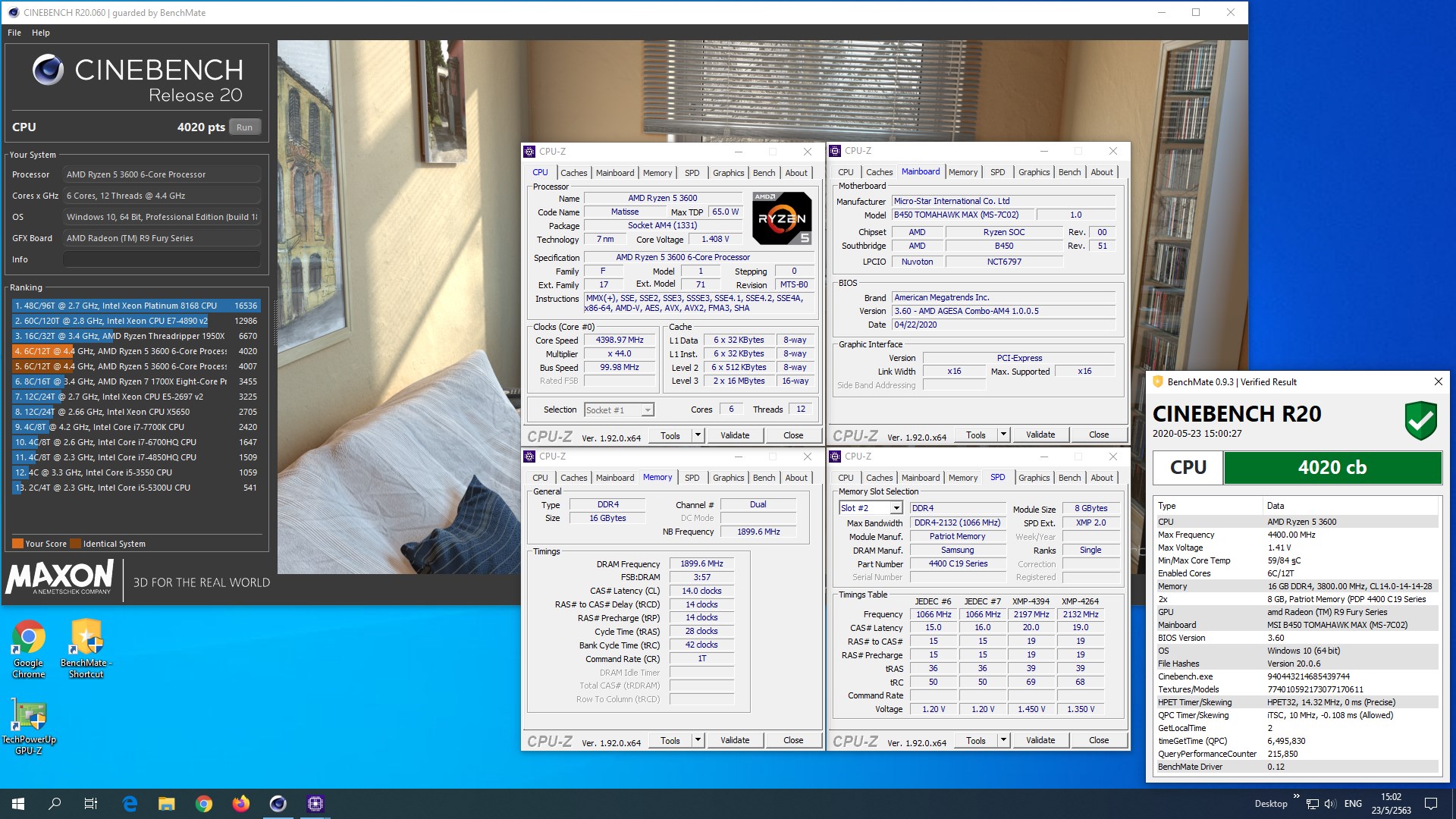Open Memory tab in Mainboard CPU-Z window

(963, 172)
